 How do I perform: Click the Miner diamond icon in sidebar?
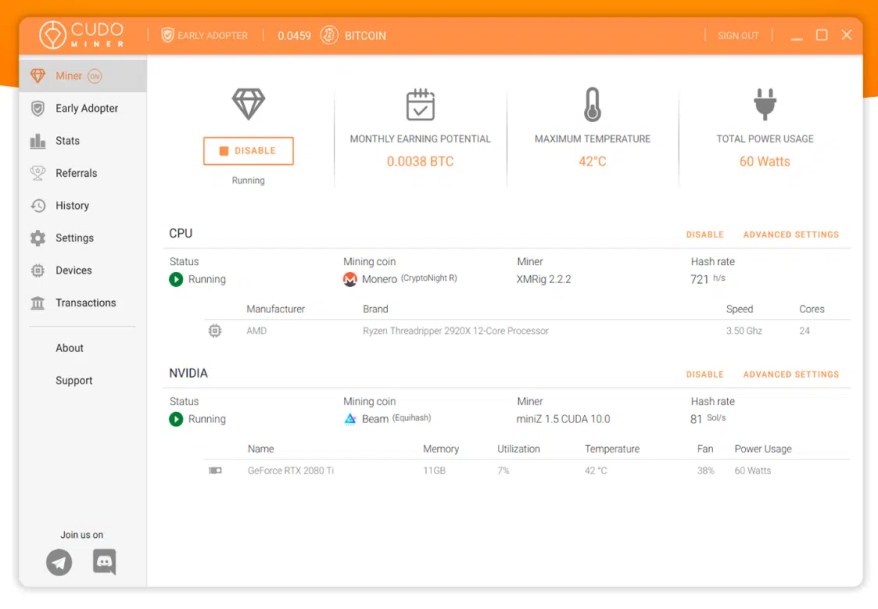point(38,76)
